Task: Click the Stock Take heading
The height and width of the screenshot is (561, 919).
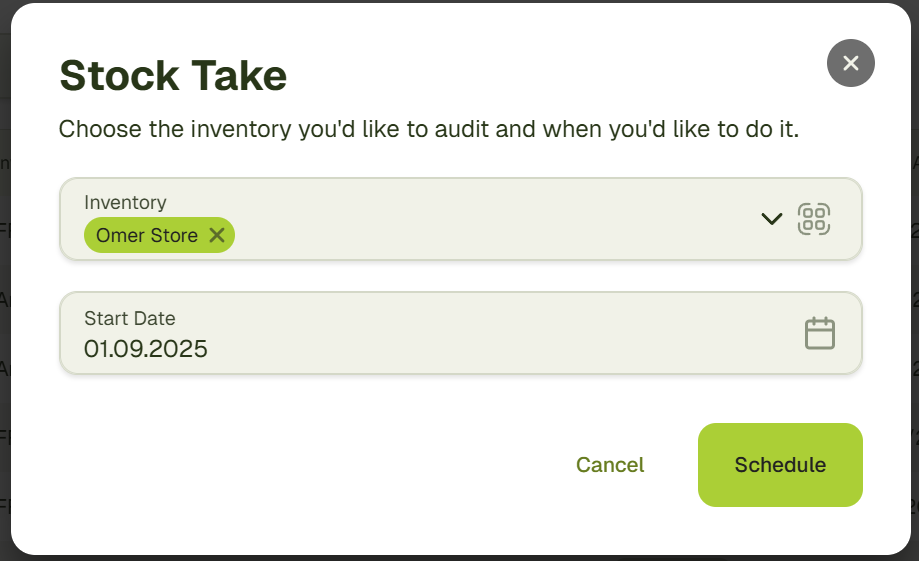Action: 173,76
